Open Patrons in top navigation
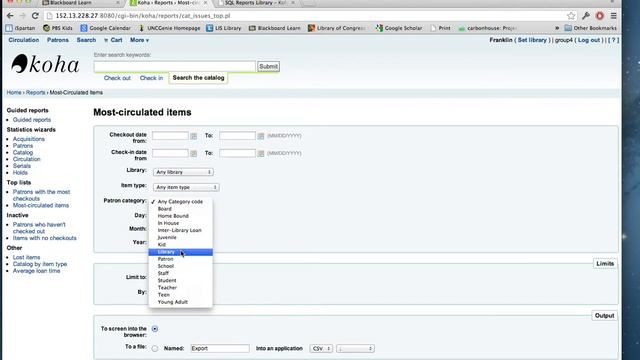The image size is (640, 360). 58,40
